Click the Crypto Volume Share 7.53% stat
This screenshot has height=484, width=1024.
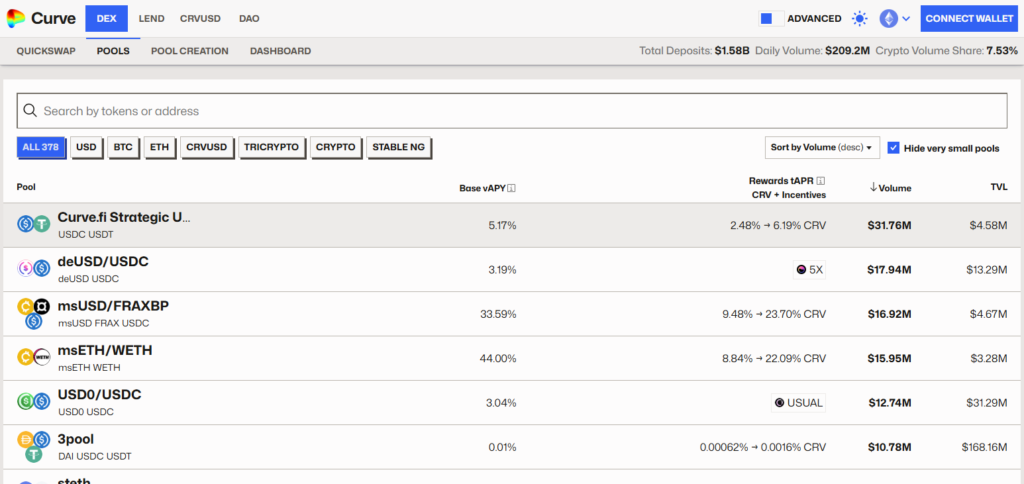pos(946,51)
